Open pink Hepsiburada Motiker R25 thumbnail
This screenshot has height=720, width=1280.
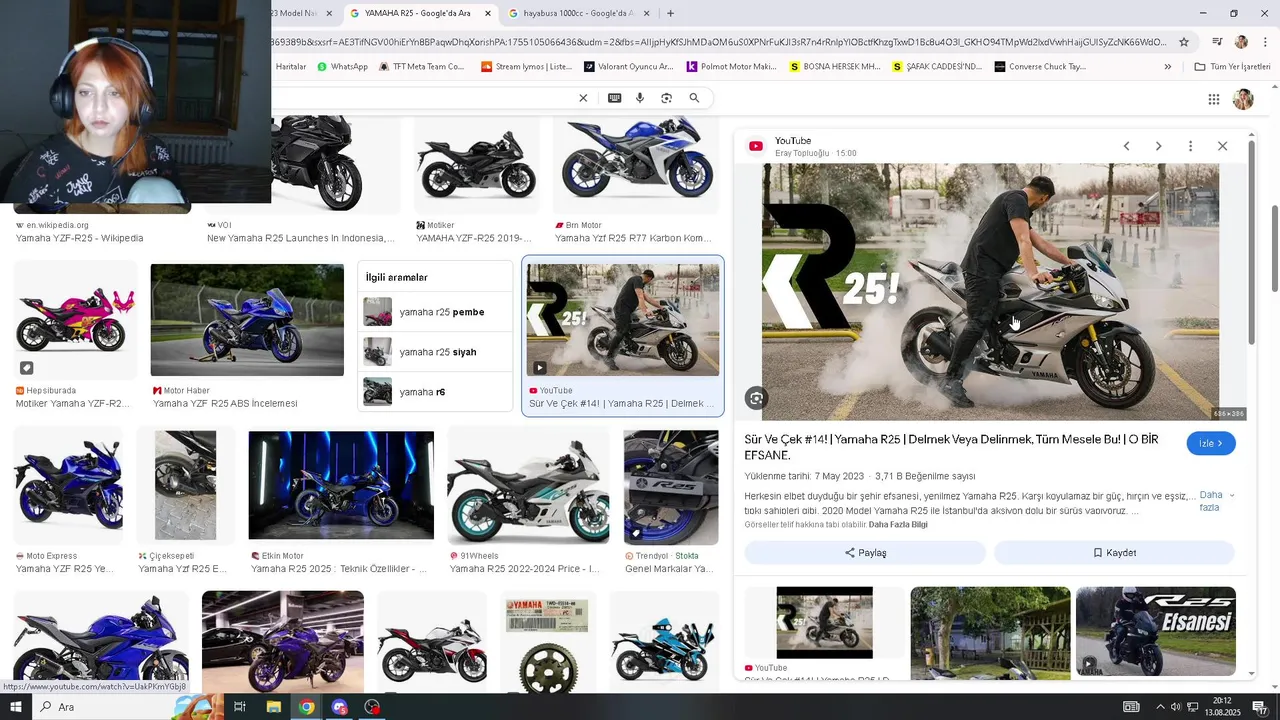75,319
